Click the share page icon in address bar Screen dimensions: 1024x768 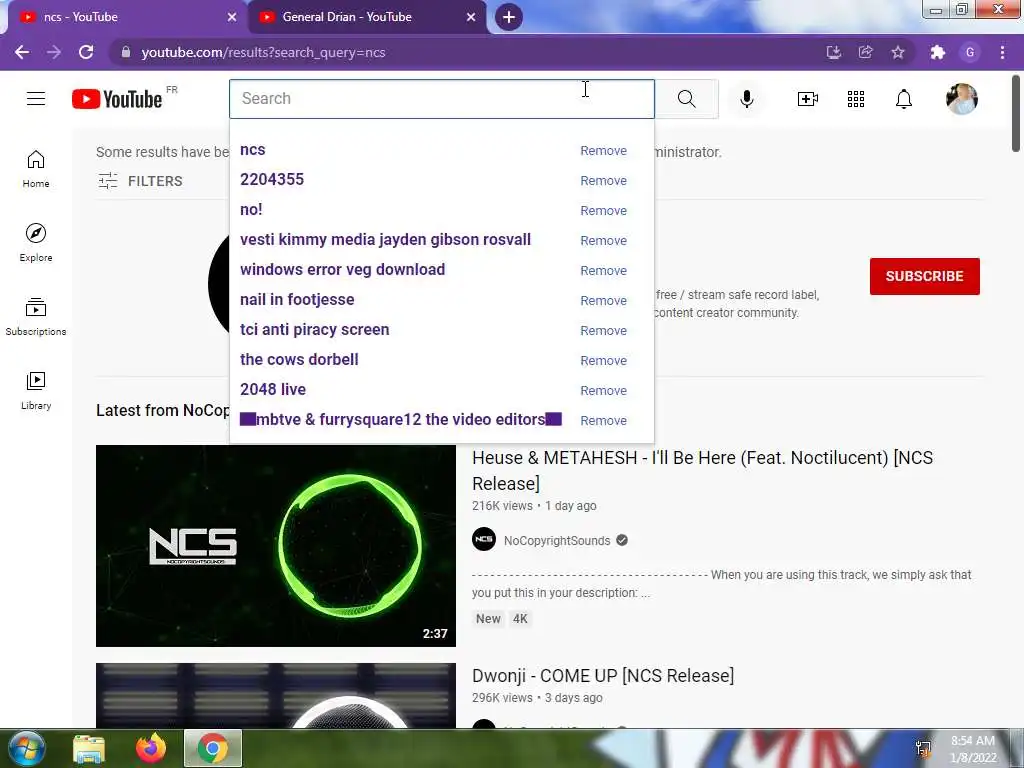[866, 52]
